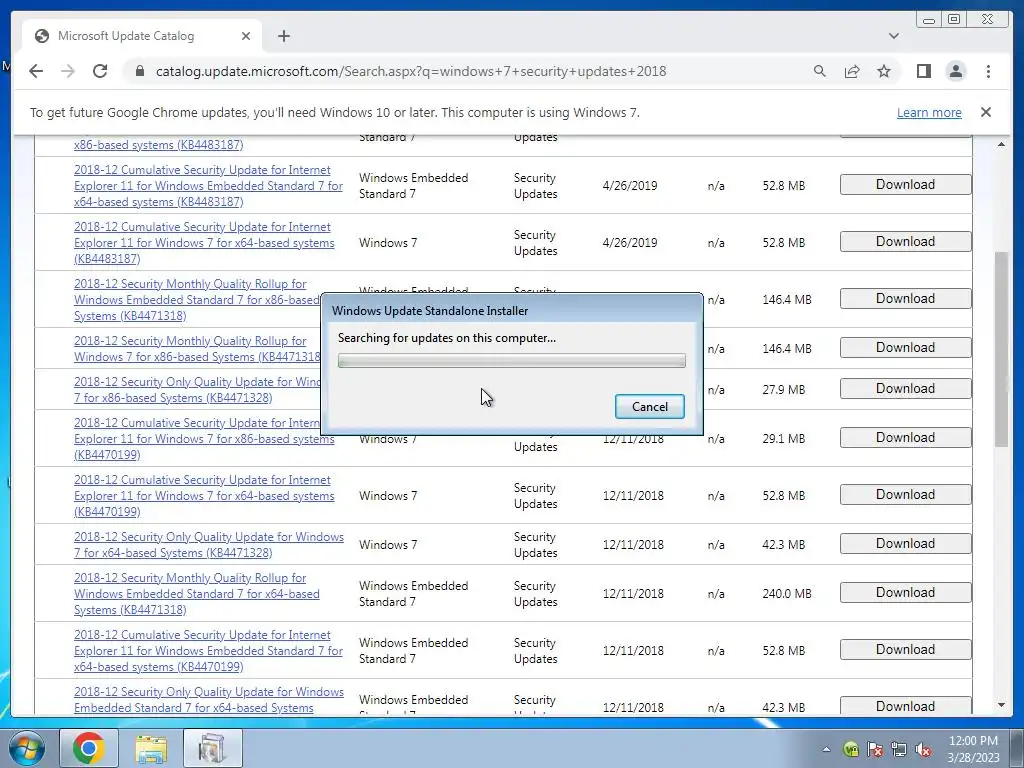
Task: Open IE11 Windows 7 x64 KB4470199 link
Action: [x=204, y=496]
